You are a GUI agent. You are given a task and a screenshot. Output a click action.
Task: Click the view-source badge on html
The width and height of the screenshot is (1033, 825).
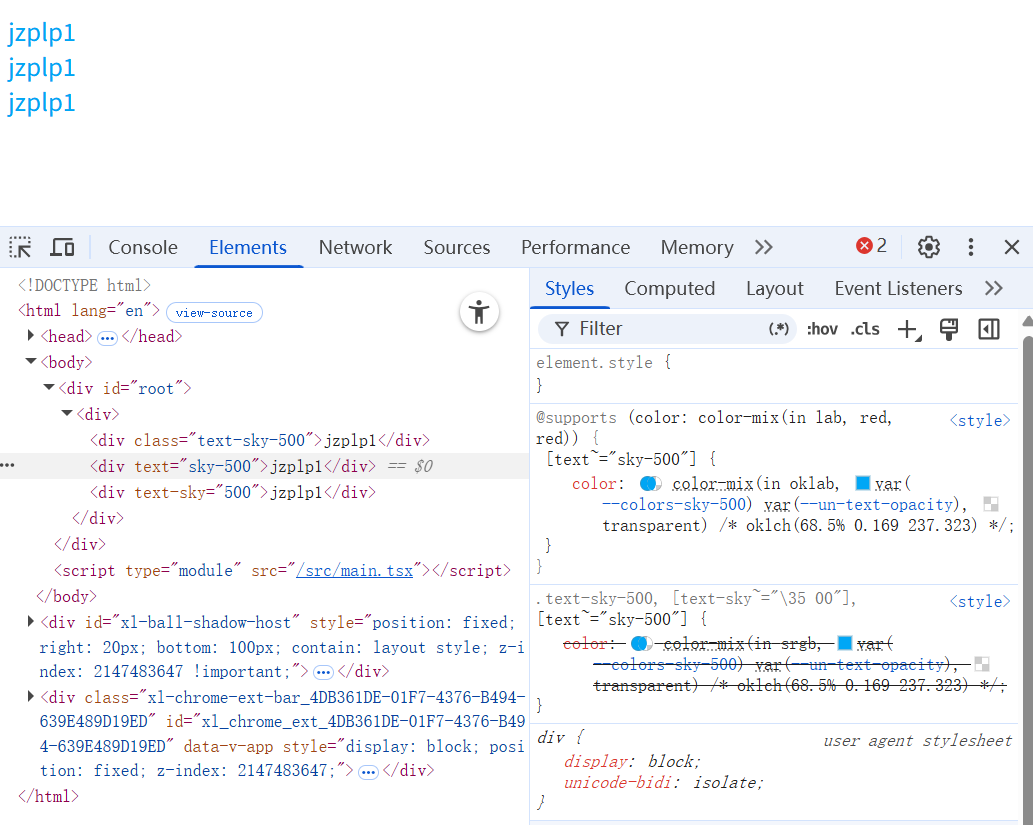point(214,312)
